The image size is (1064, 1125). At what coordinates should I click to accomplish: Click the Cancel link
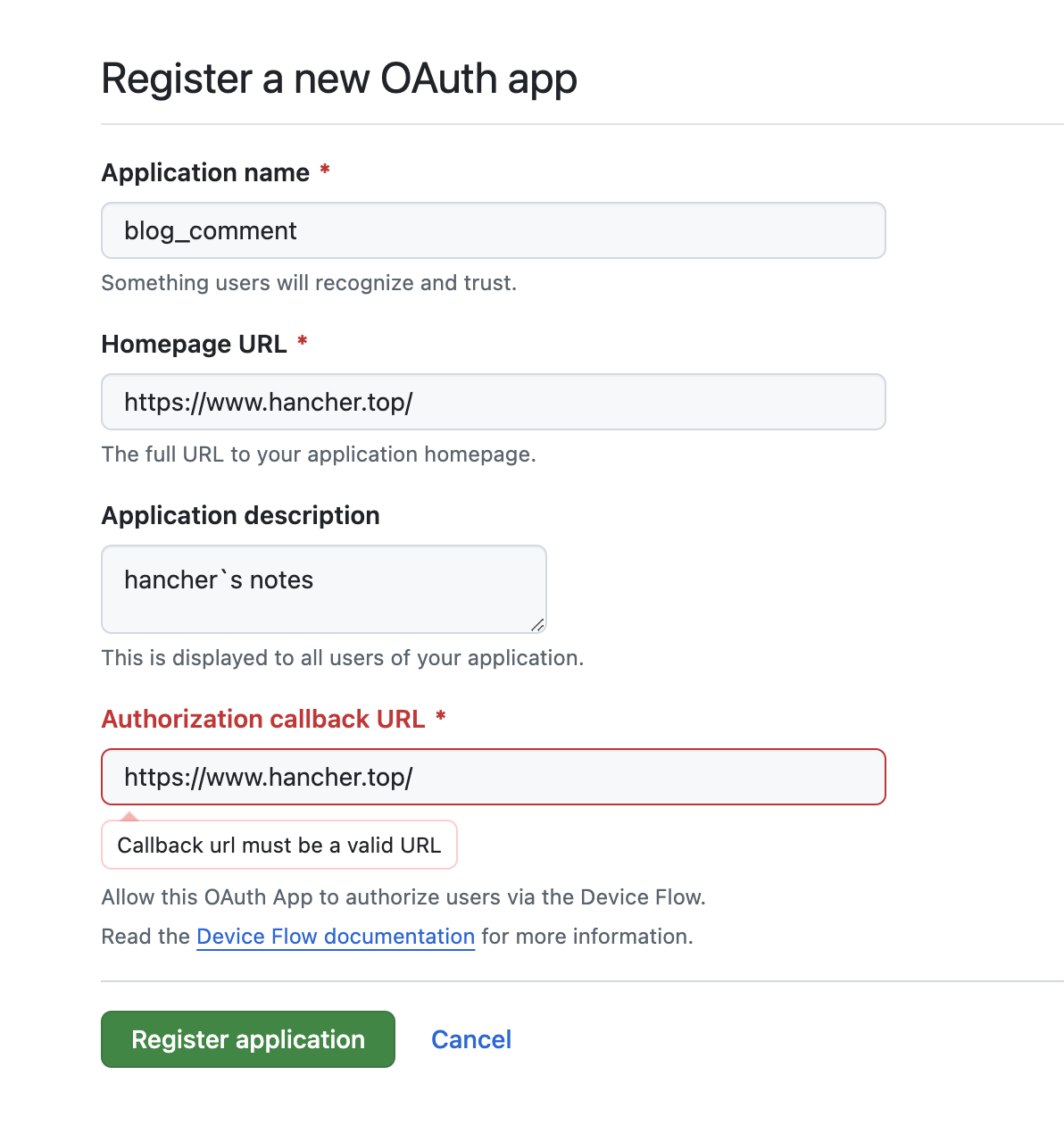470,1039
